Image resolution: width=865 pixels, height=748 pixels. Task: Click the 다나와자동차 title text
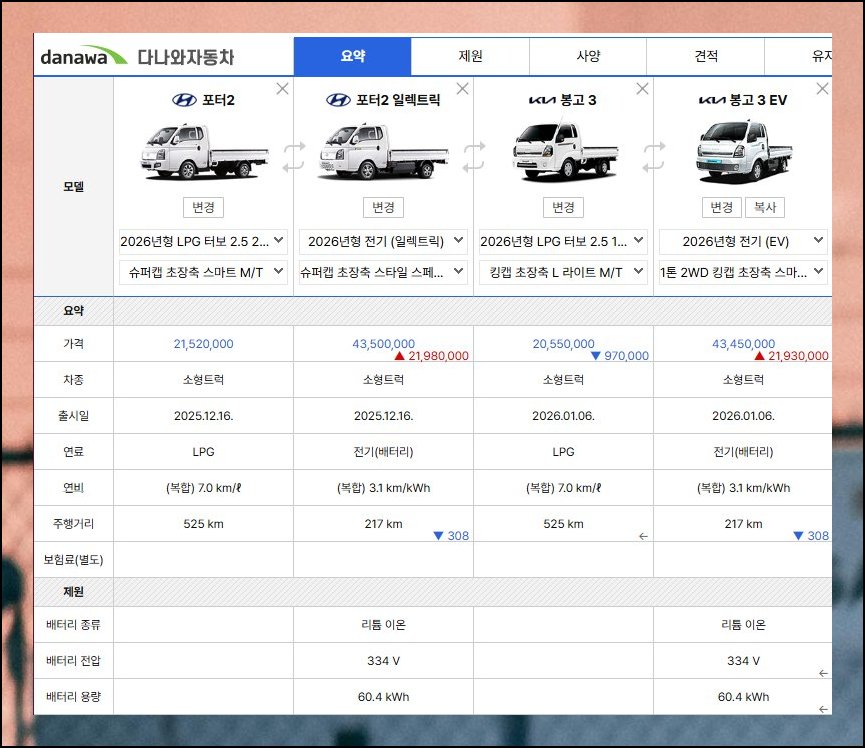(x=185, y=57)
